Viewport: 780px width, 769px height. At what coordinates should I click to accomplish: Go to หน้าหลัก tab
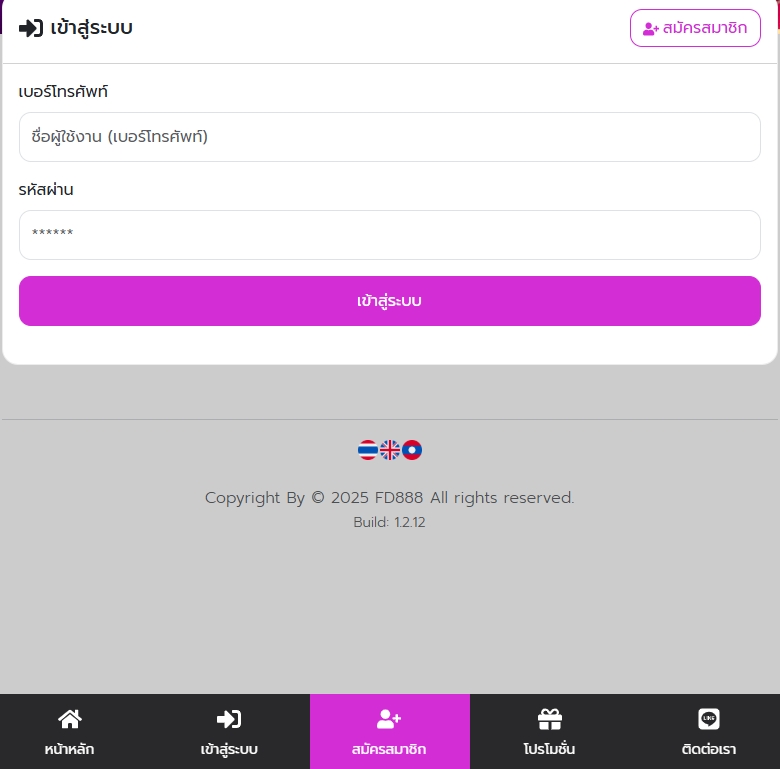pyautogui.click(x=69, y=749)
